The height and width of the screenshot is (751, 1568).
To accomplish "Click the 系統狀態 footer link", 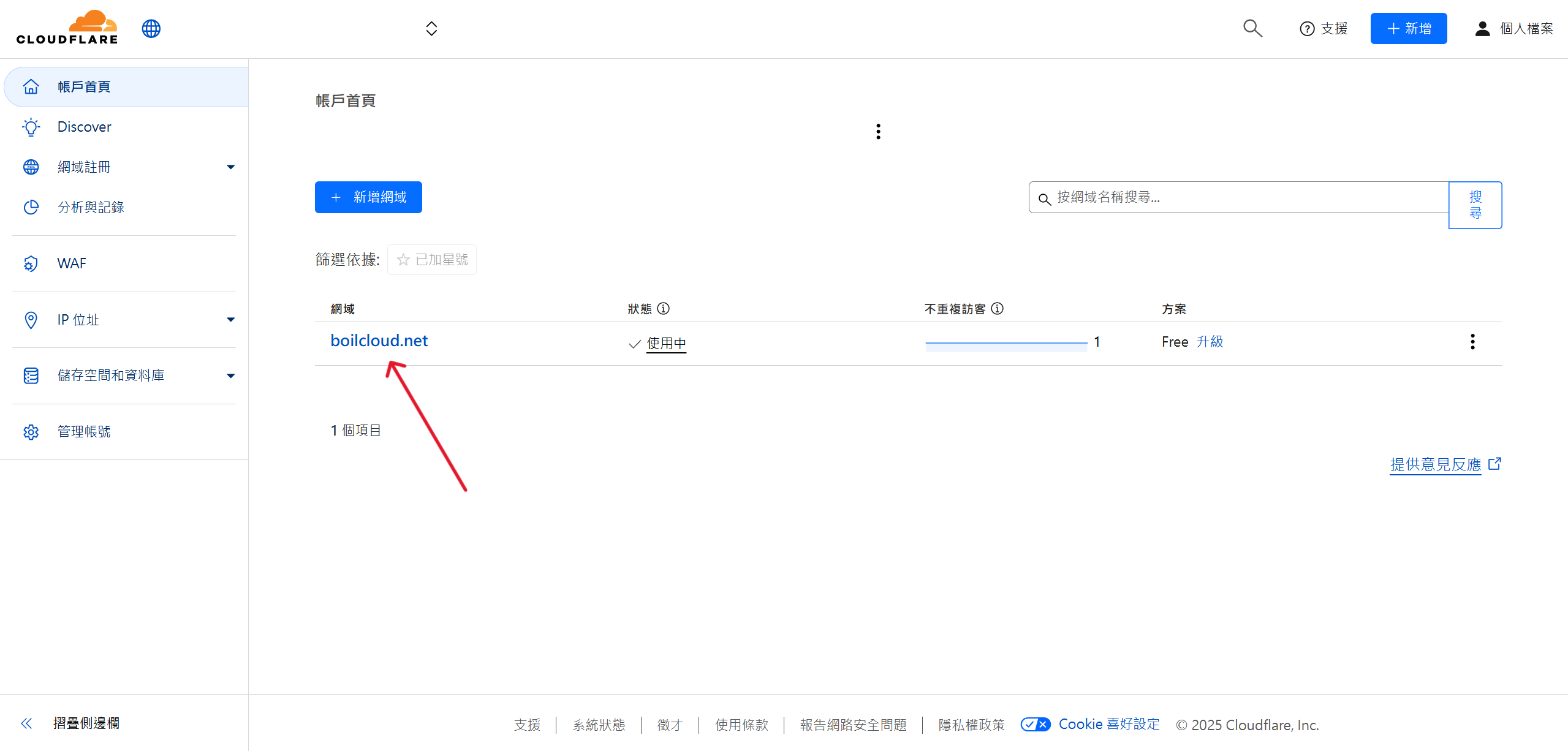I will pyautogui.click(x=599, y=725).
